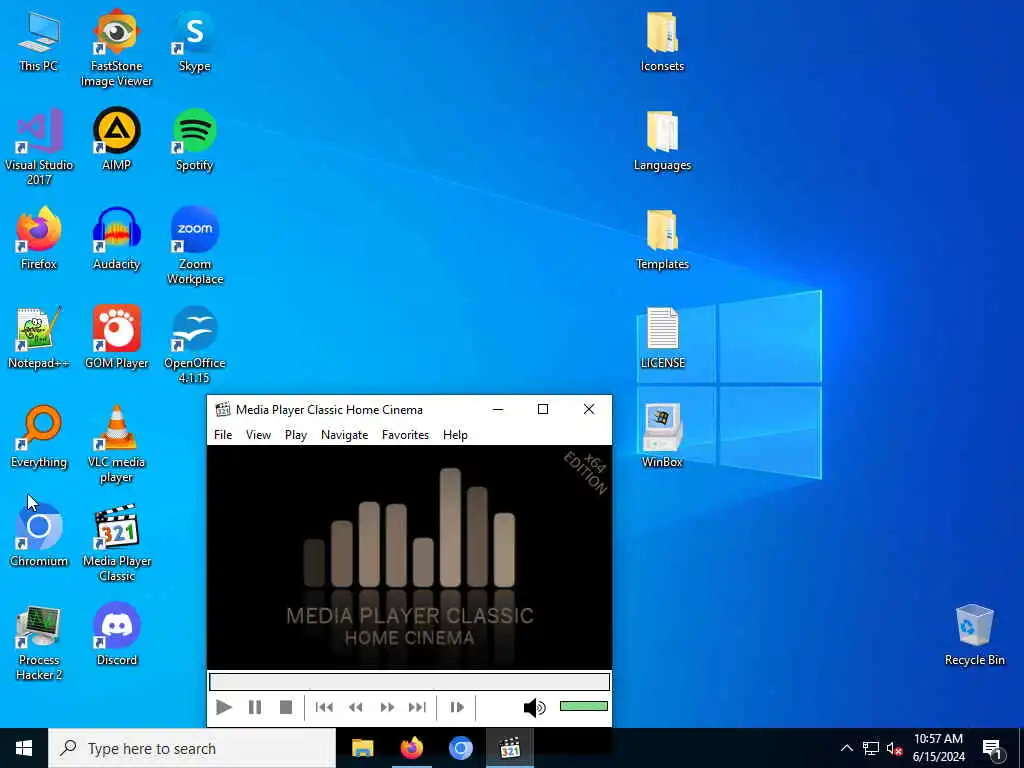1024x768 pixels.
Task: Click the muted volume tray icon
Action: click(894, 748)
